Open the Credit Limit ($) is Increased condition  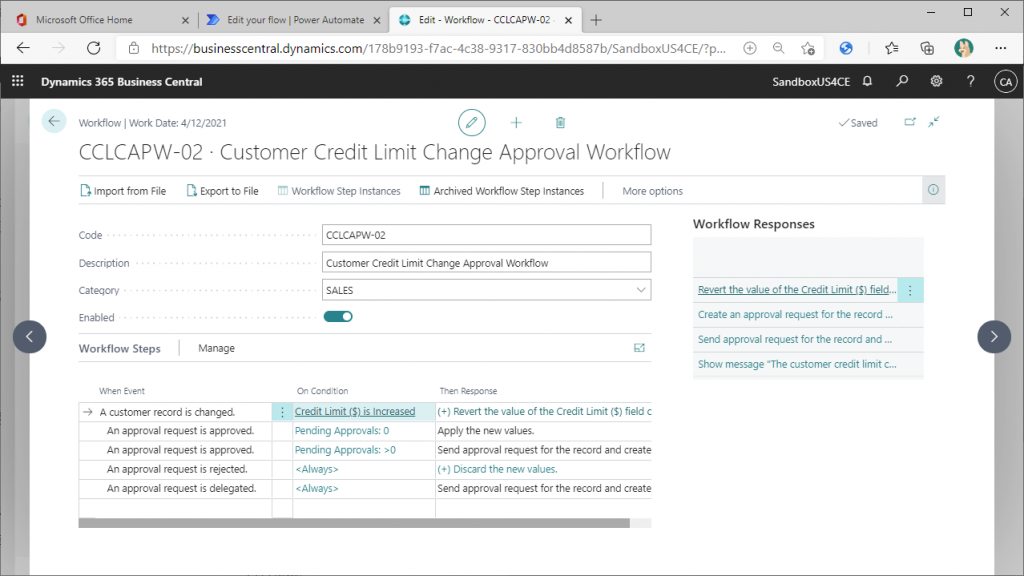pos(355,411)
